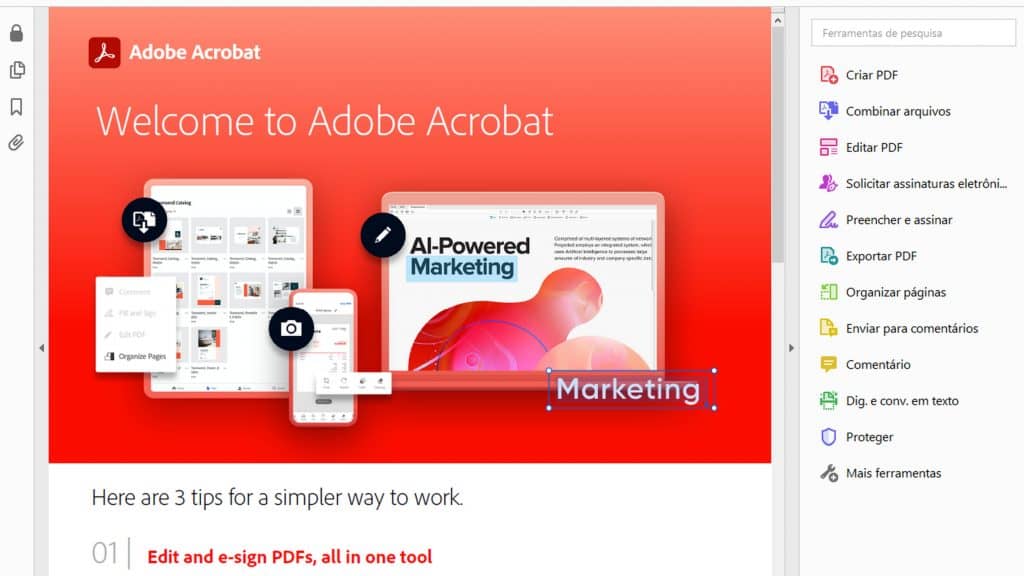Toggle the page thumbnails sidebar panel
Image resolution: width=1024 pixels, height=576 pixels.
tap(15, 70)
